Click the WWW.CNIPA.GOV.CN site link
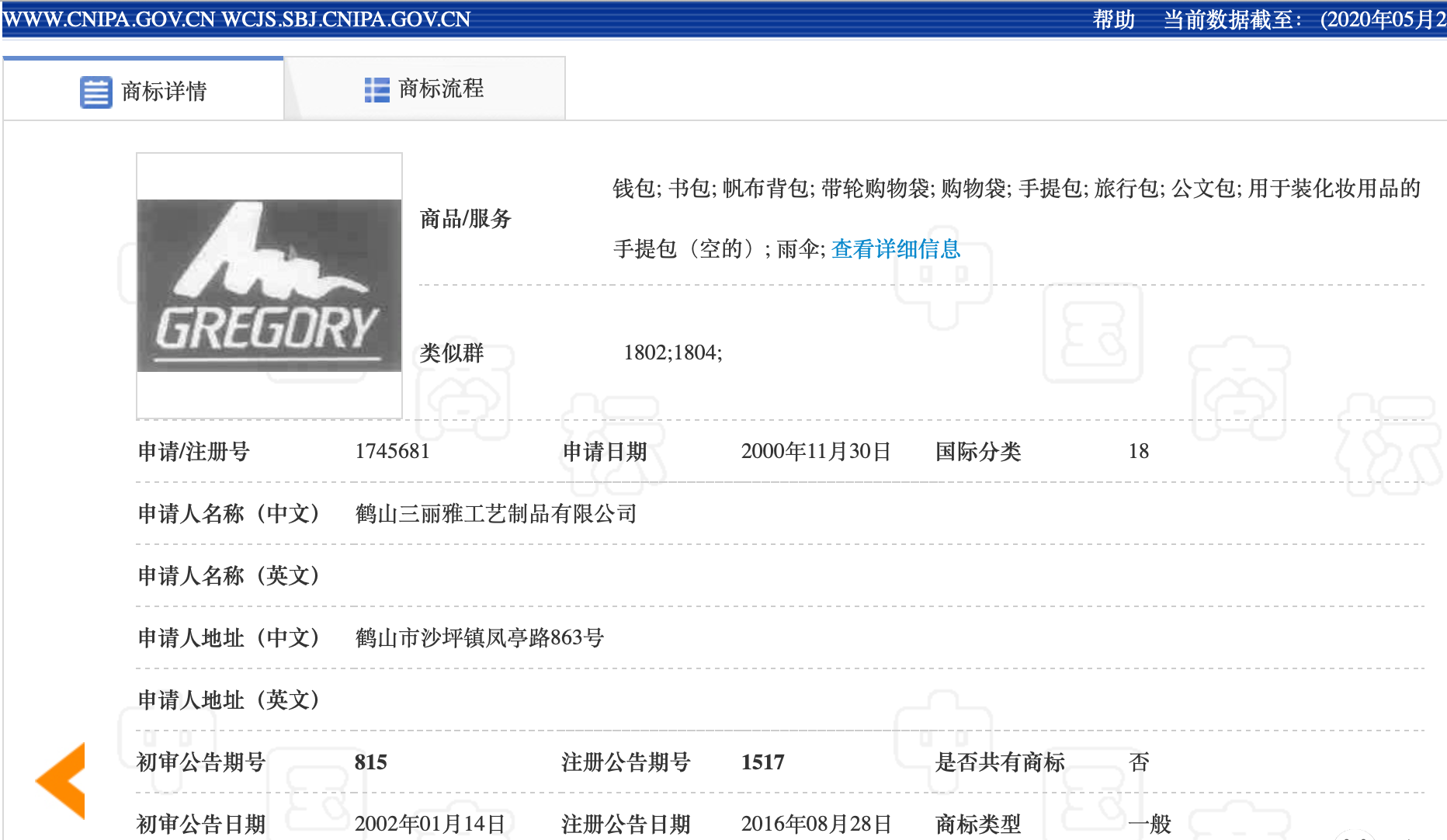The image size is (1447, 840). (x=109, y=19)
